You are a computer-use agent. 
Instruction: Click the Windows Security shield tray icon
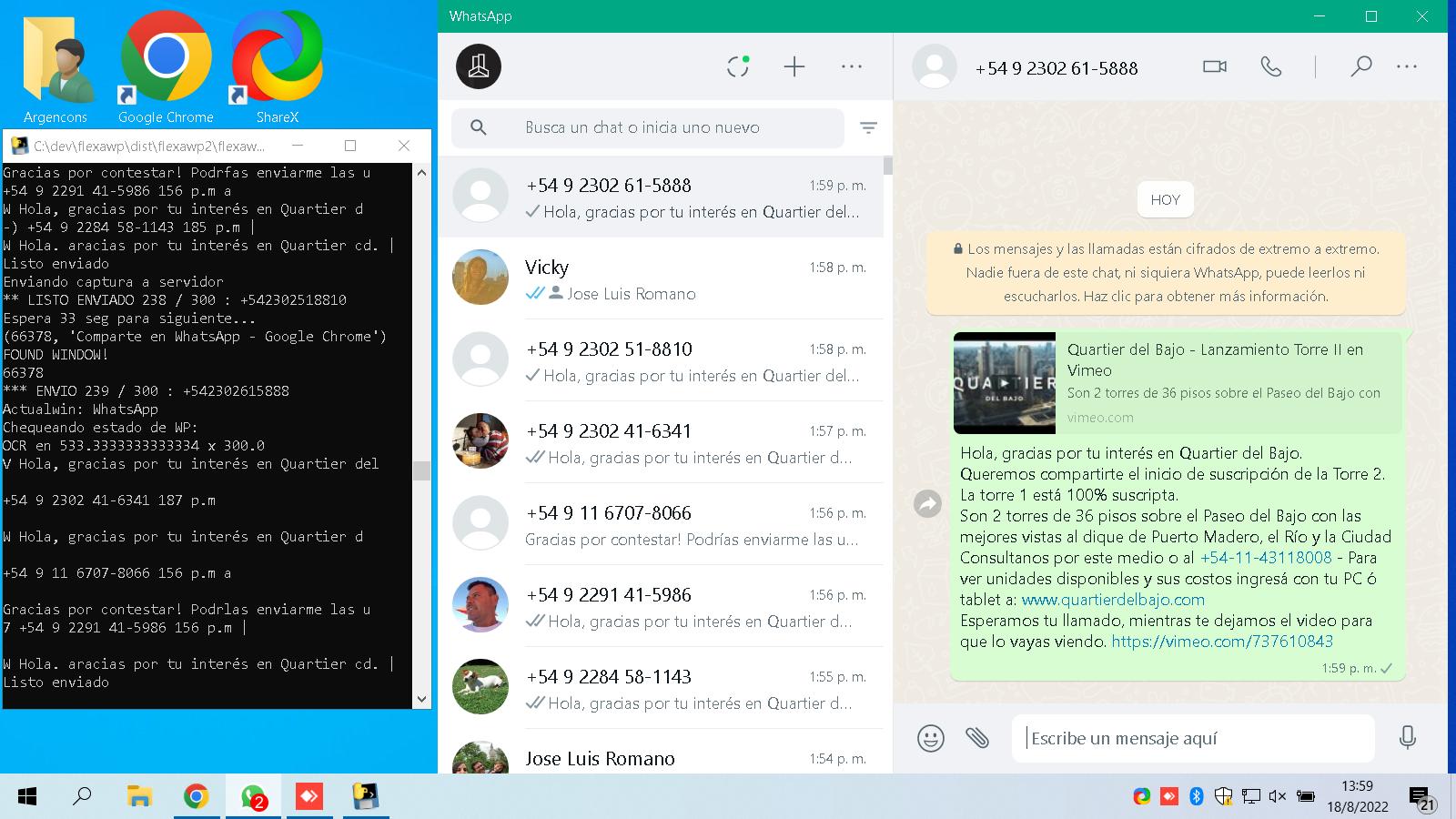1224,796
